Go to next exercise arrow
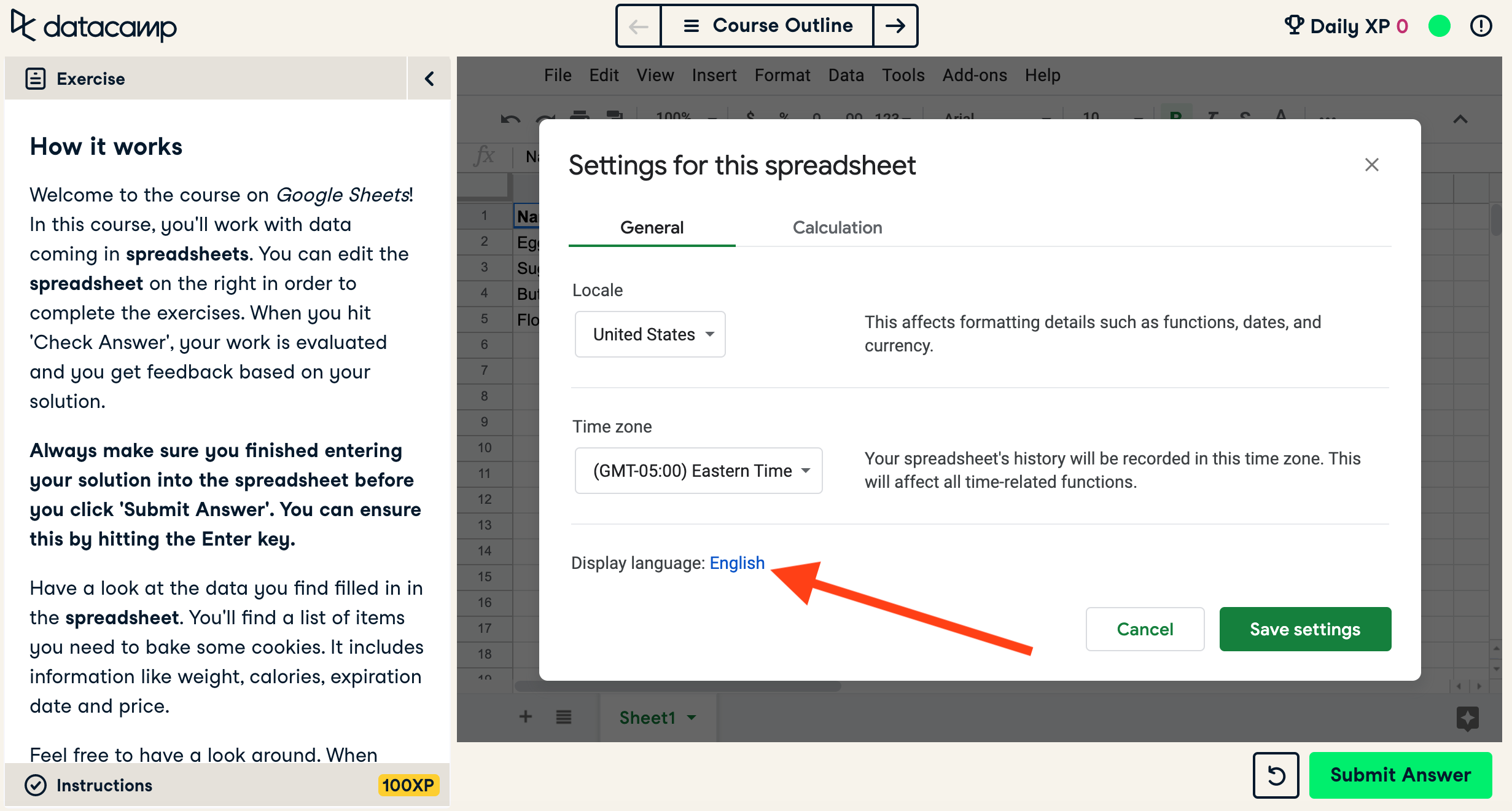 click(x=895, y=26)
